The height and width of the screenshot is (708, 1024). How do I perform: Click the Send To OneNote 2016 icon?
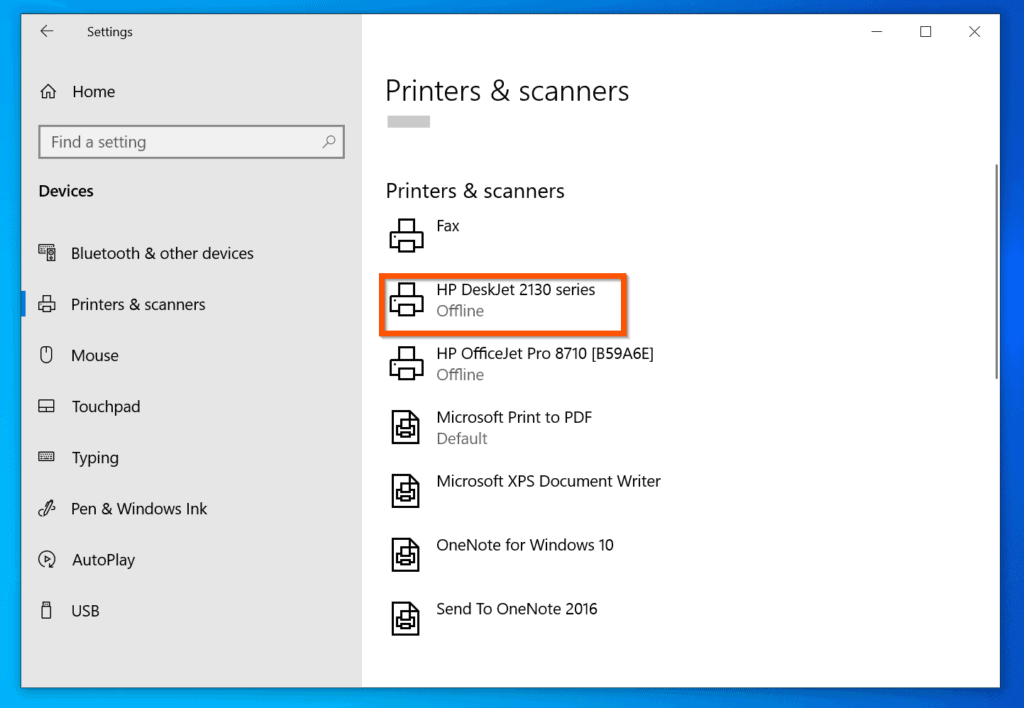coord(406,619)
